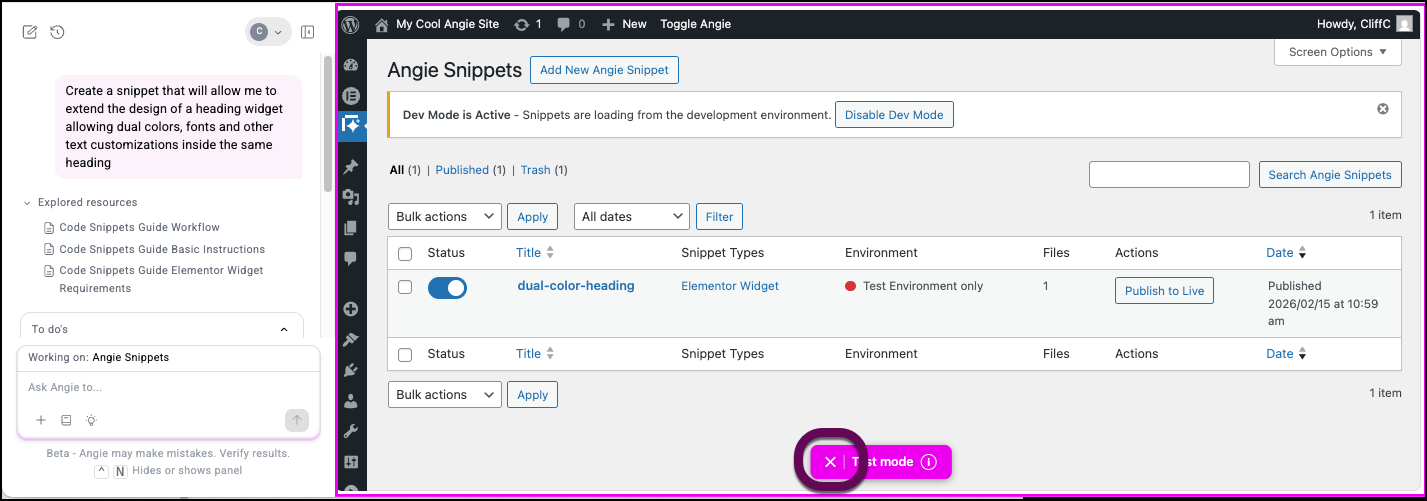Click Test mode info icon

pos(928,462)
